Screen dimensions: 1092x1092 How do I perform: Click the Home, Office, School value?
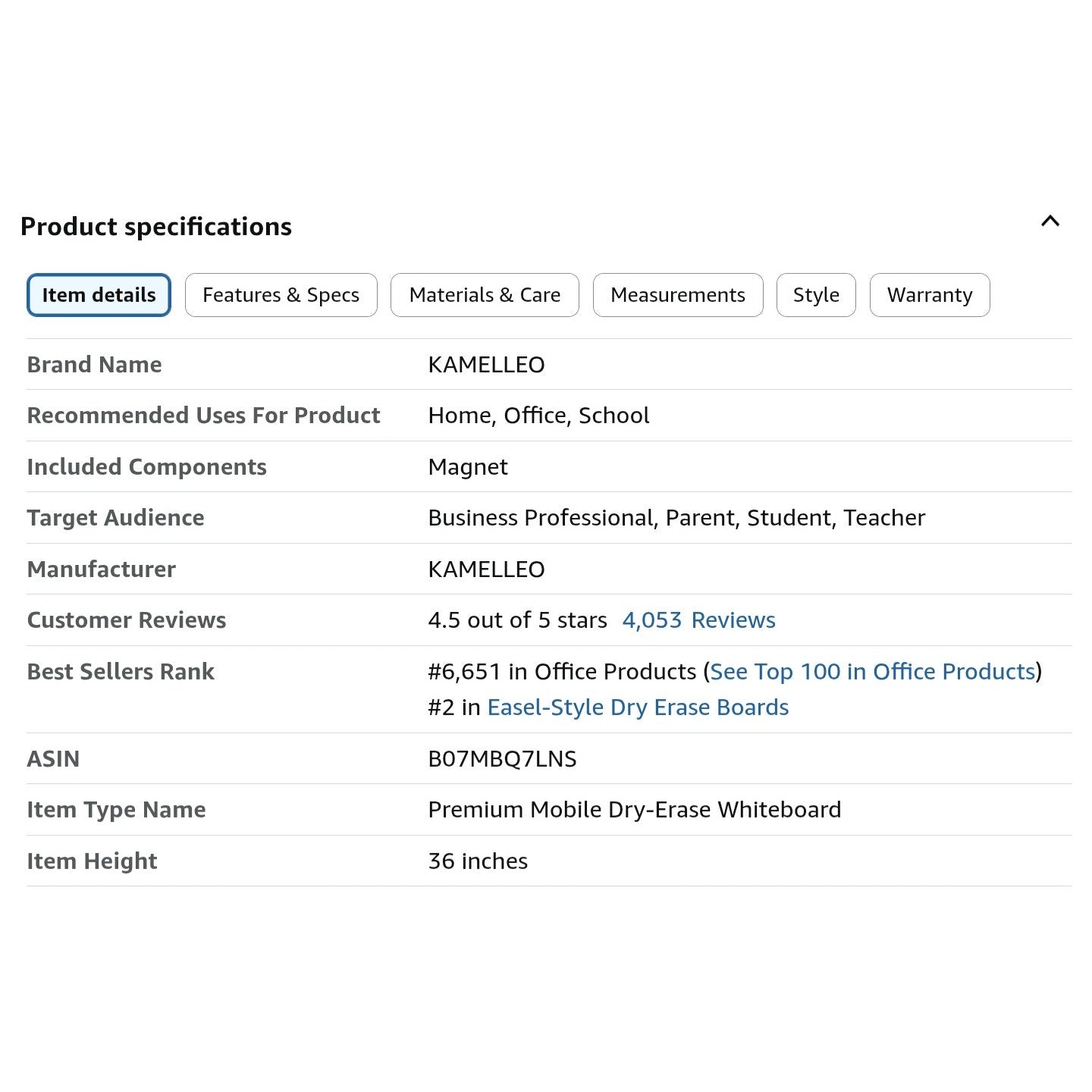coord(538,416)
